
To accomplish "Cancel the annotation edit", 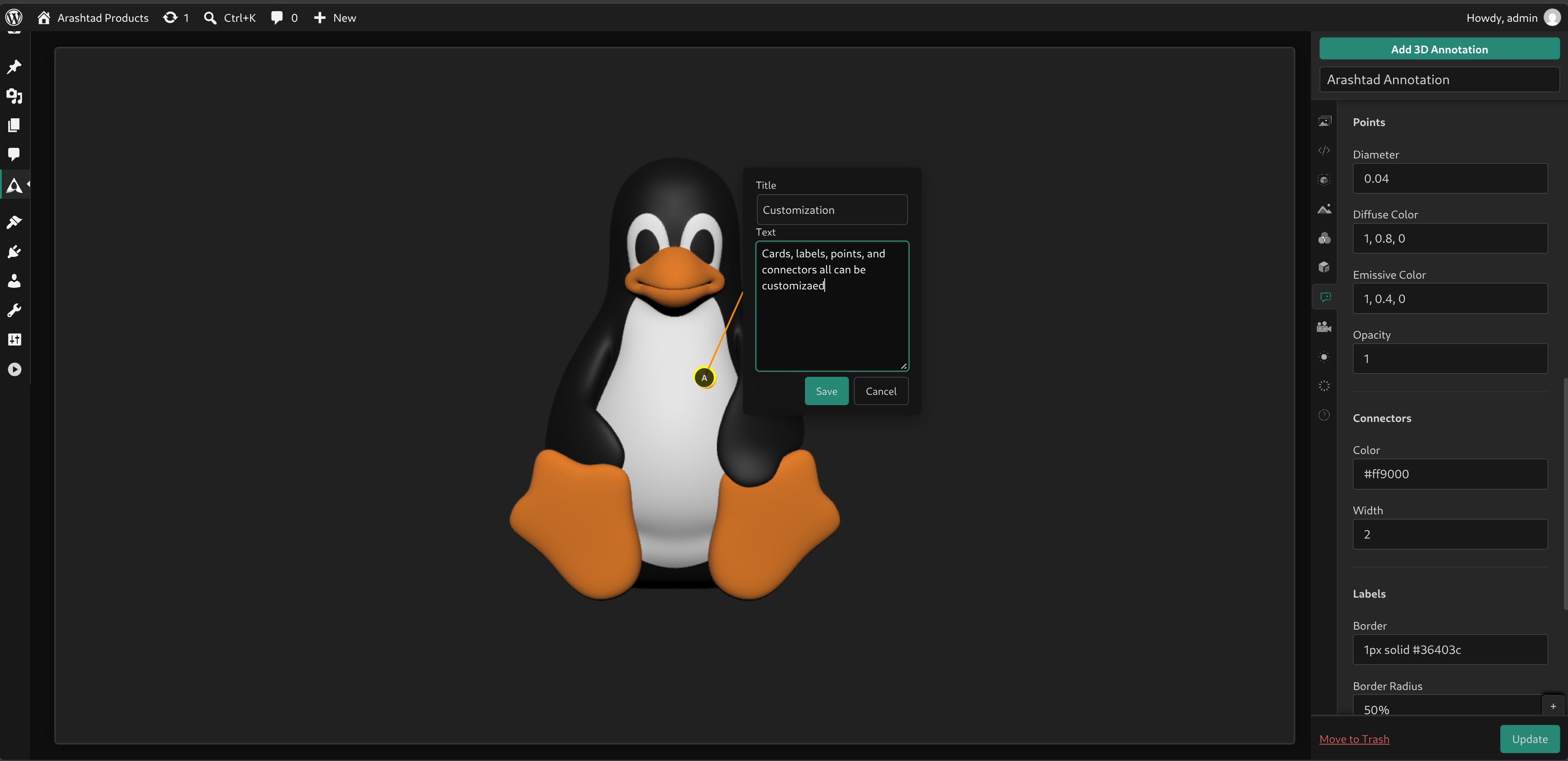I will pos(881,391).
